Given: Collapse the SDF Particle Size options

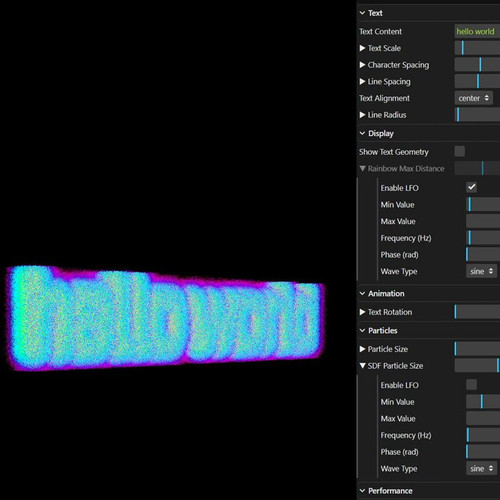Looking at the screenshot, I should pyautogui.click(x=362, y=366).
